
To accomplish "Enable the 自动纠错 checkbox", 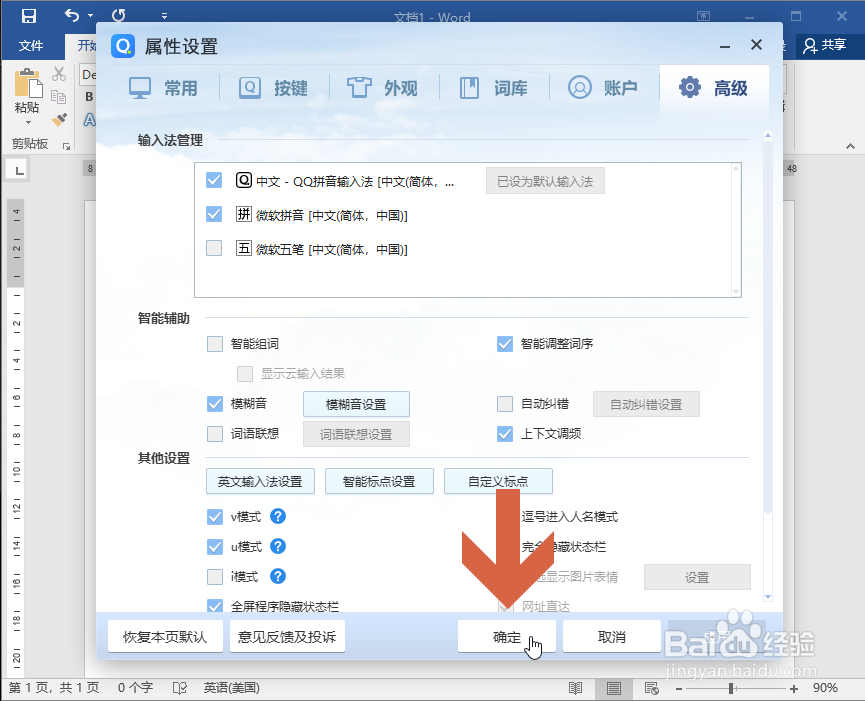I will [x=505, y=404].
